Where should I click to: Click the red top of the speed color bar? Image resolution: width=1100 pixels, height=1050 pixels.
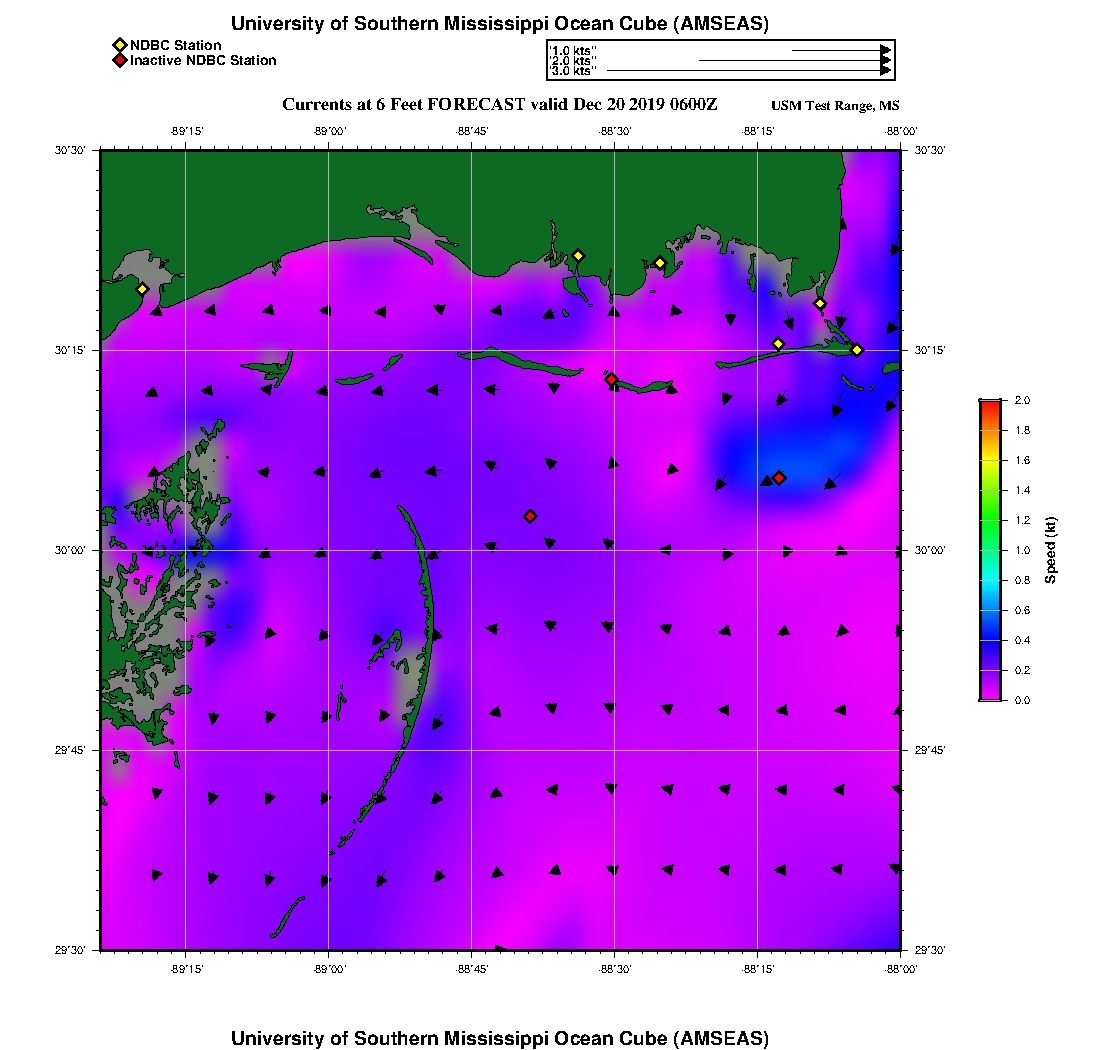click(990, 404)
